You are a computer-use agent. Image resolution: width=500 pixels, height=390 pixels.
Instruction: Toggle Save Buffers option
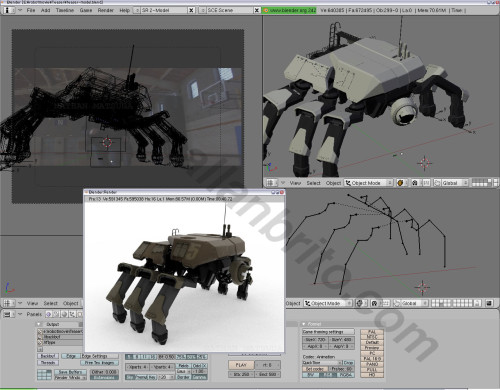point(70,372)
